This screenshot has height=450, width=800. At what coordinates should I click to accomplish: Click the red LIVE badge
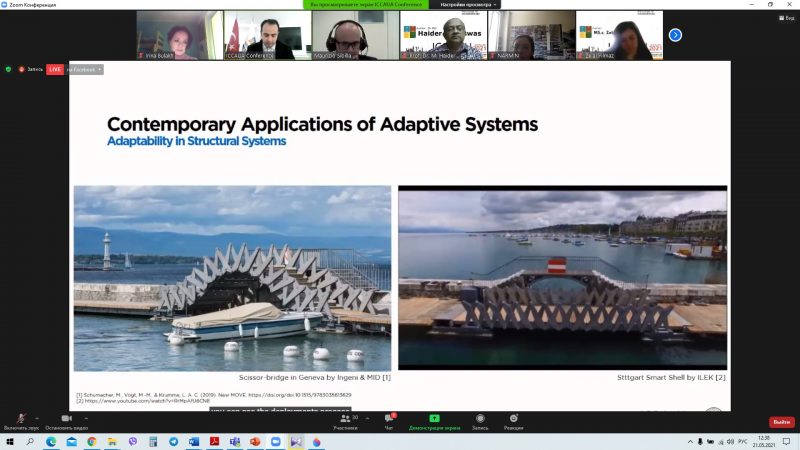55,69
